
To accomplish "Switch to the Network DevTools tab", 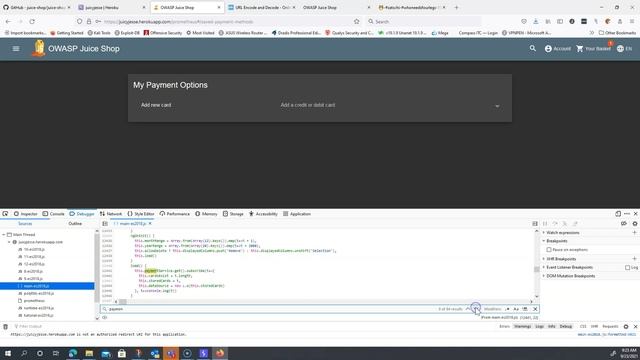I will (111, 213).
